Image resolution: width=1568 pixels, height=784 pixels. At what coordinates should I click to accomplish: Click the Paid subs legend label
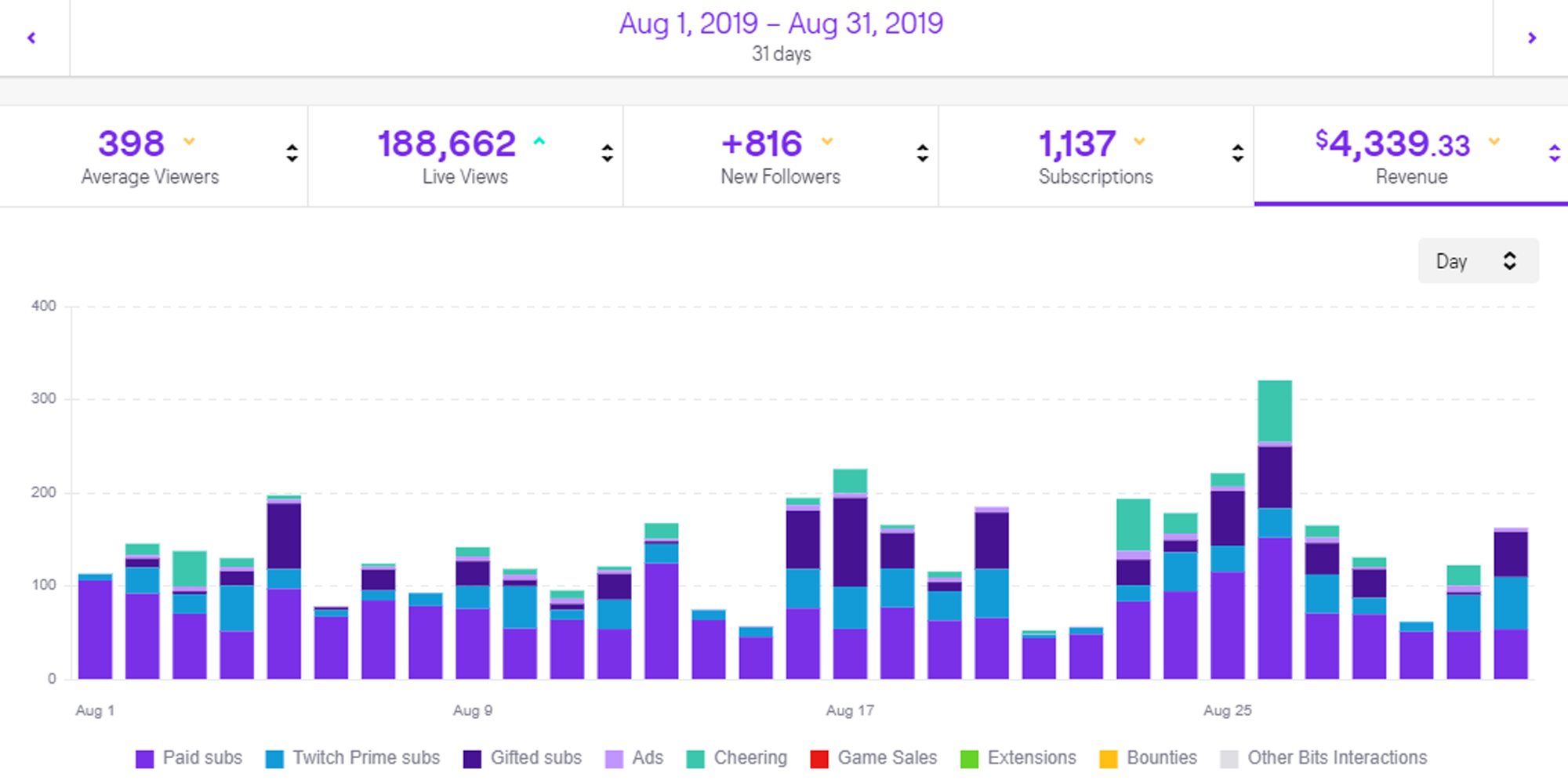[x=202, y=758]
